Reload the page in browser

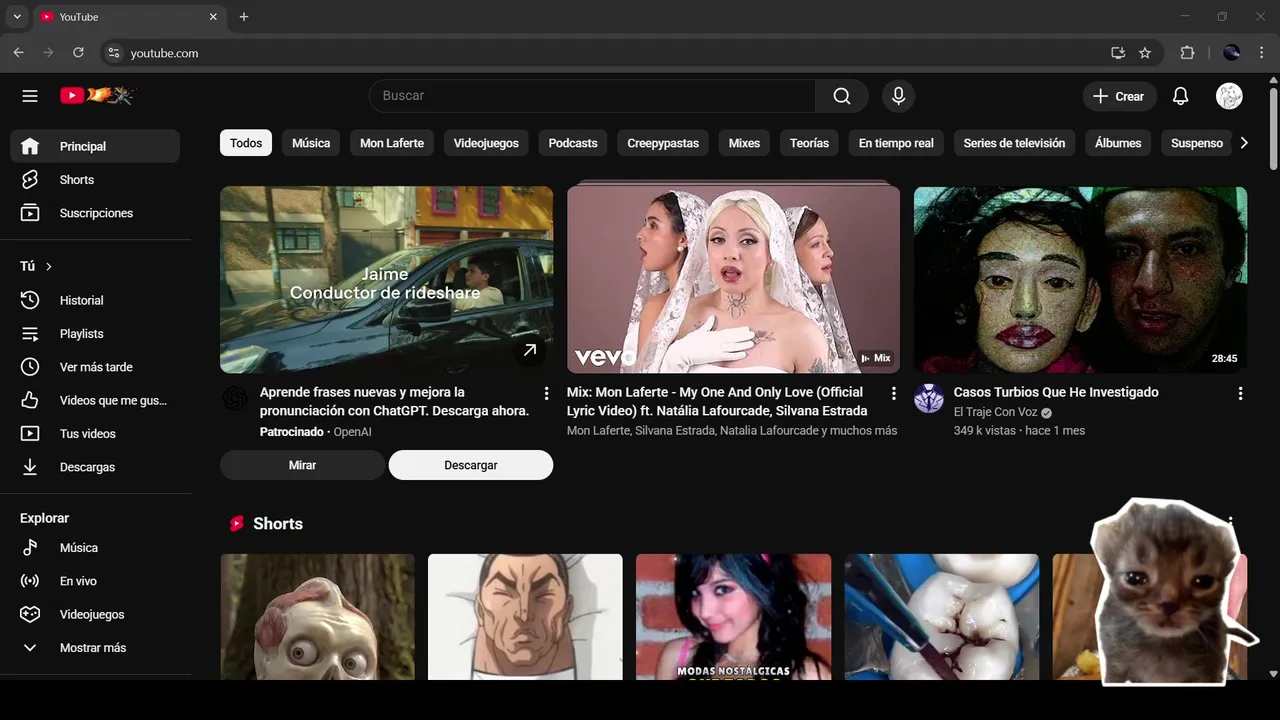click(x=78, y=53)
